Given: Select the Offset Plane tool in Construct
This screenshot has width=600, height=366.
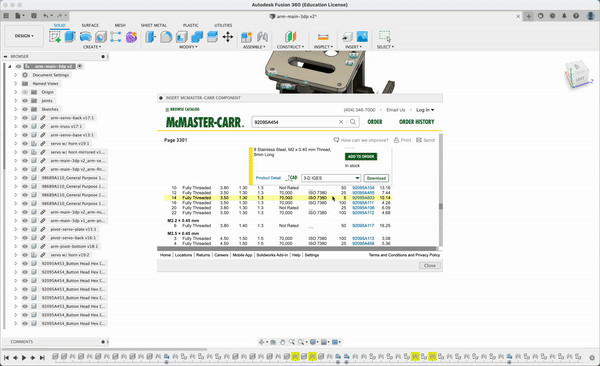Looking at the screenshot, I should [x=290, y=37].
